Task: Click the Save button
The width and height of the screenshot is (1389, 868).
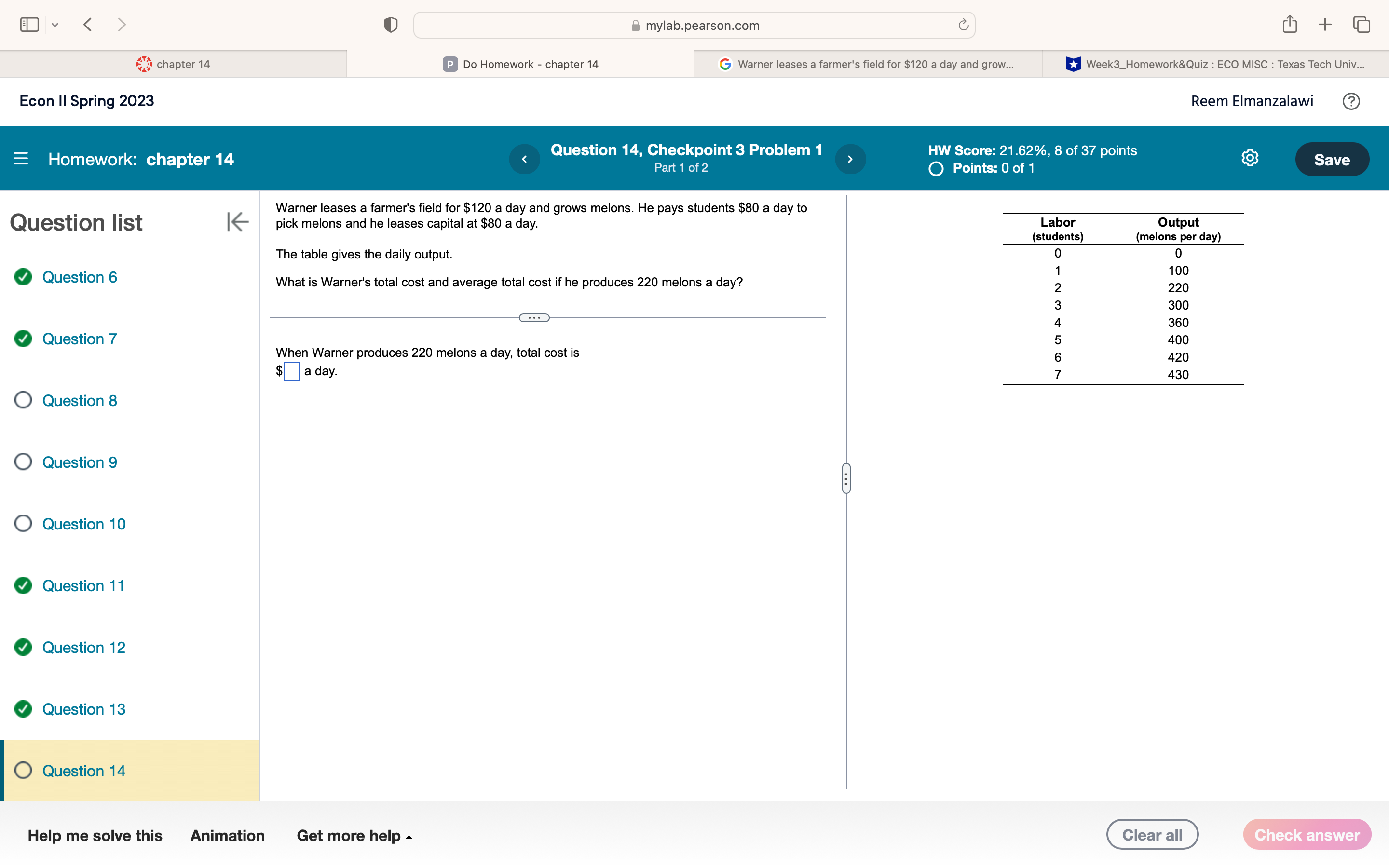Action: [x=1332, y=159]
